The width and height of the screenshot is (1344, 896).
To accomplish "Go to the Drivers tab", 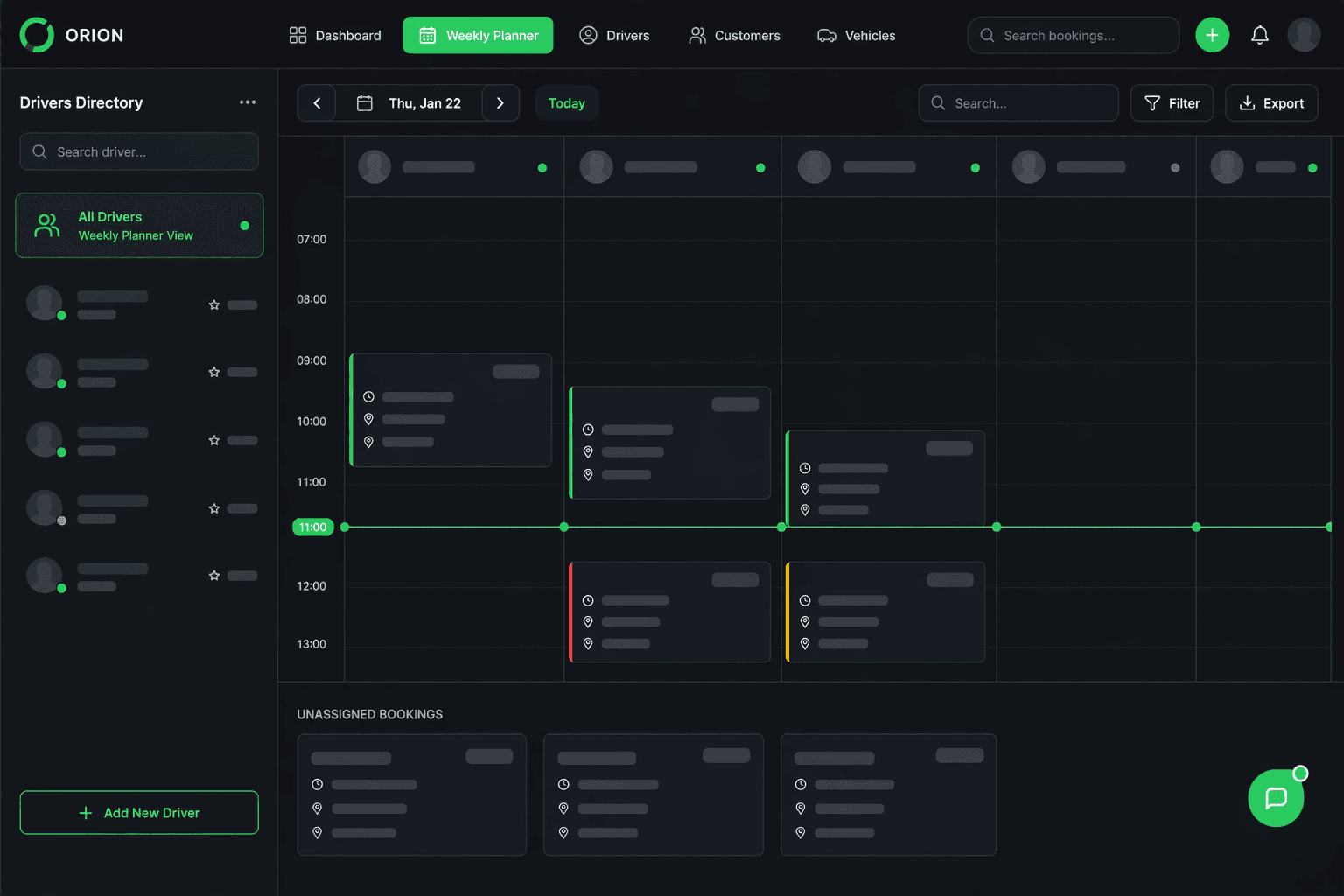I will (x=614, y=35).
